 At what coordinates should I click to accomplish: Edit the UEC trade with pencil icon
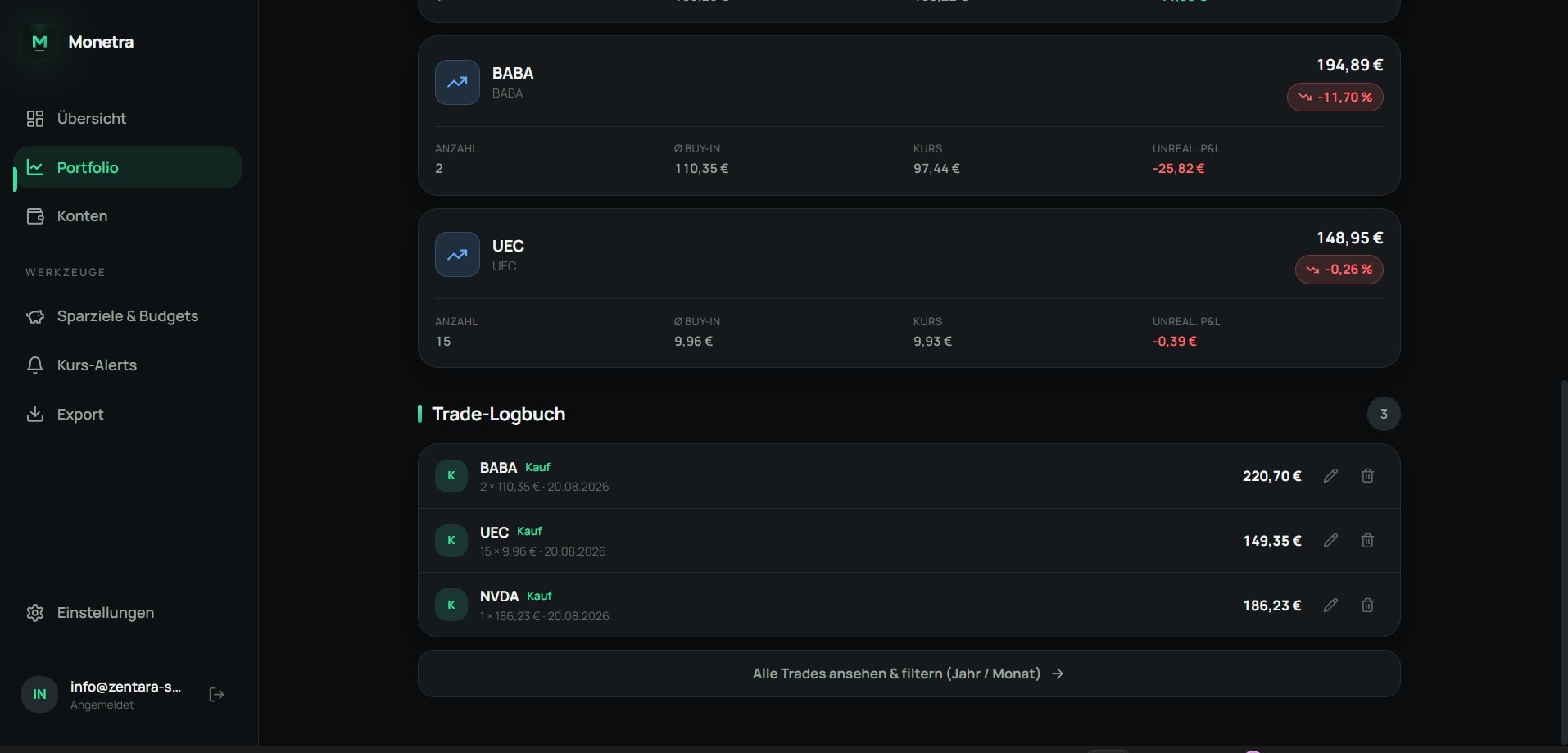pyautogui.click(x=1330, y=541)
